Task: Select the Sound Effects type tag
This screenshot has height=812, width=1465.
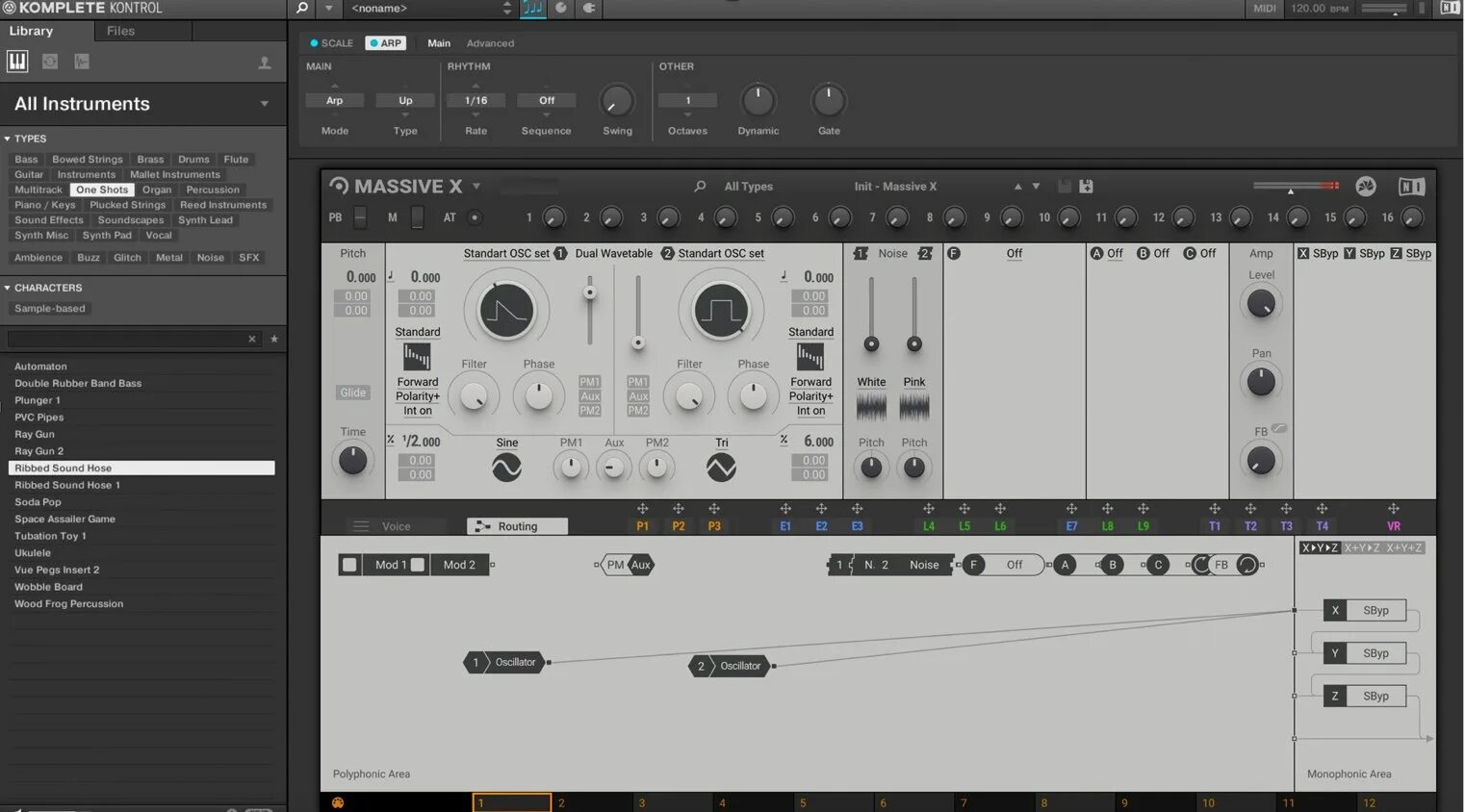Action: (49, 220)
